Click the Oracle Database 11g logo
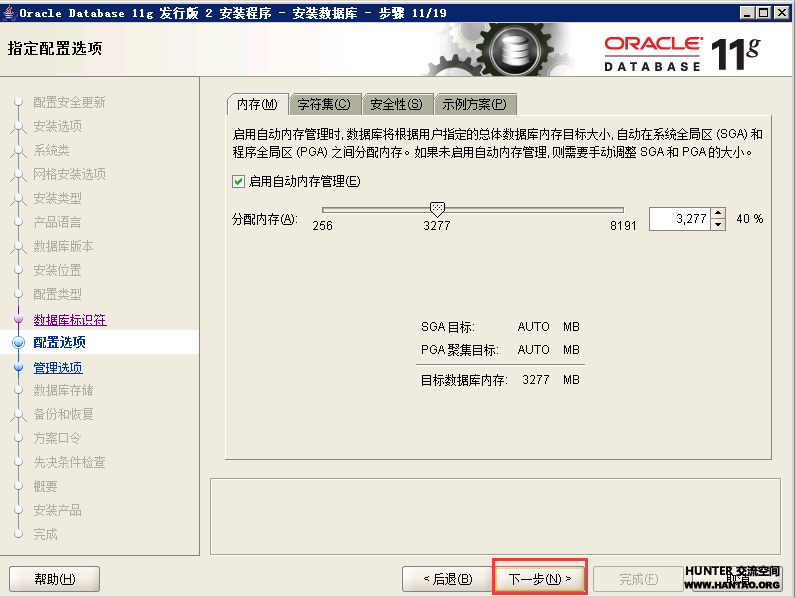 click(x=681, y=52)
